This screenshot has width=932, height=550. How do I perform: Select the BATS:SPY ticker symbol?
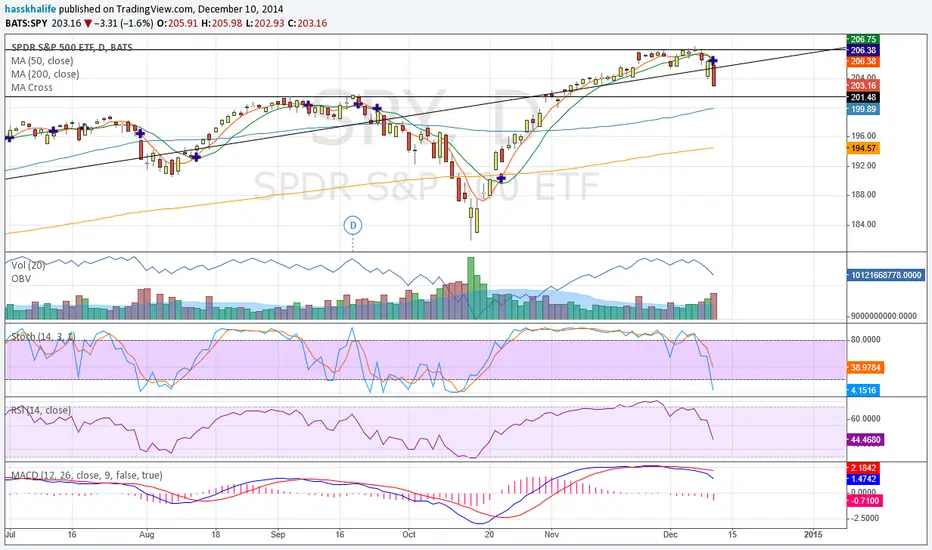[27, 24]
